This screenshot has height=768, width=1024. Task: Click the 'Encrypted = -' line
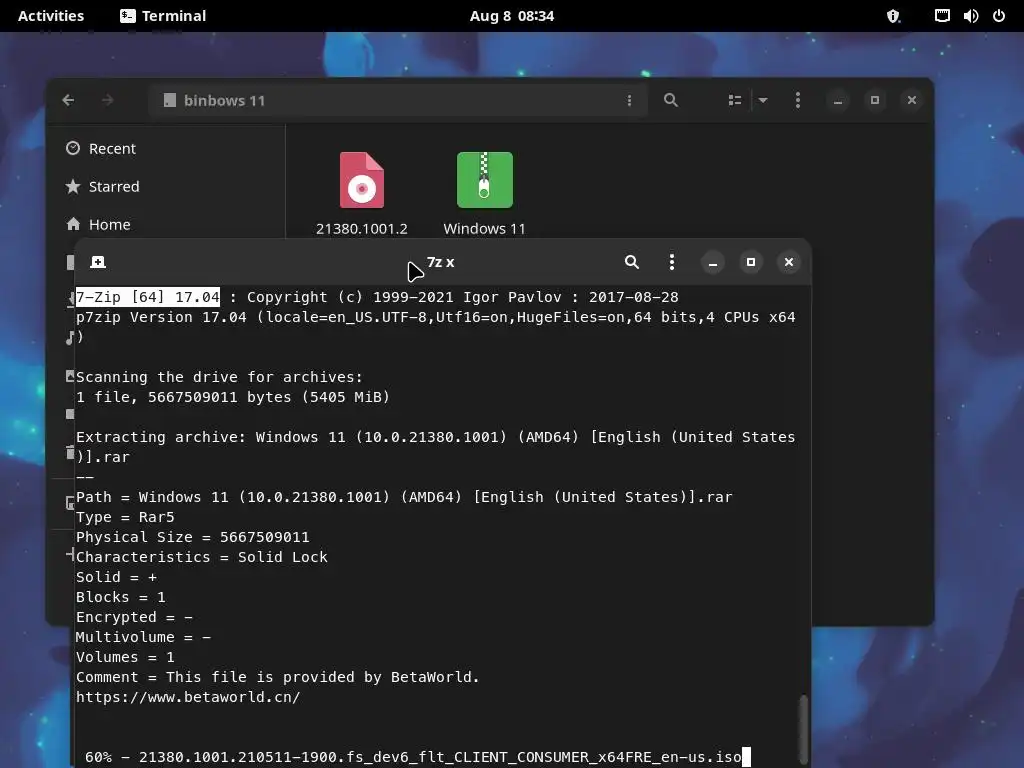point(134,617)
